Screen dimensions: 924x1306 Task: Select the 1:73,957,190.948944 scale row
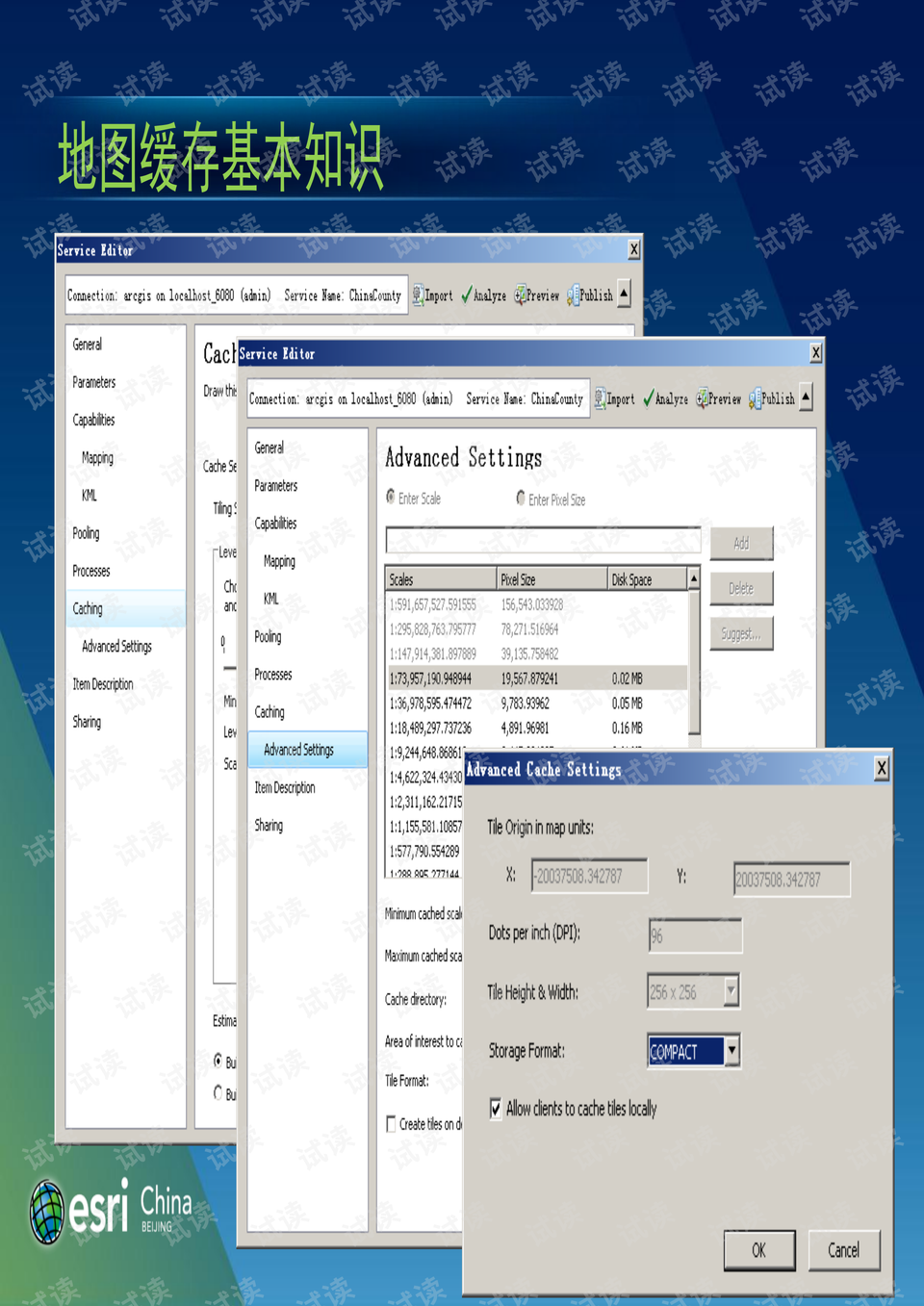point(431,679)
